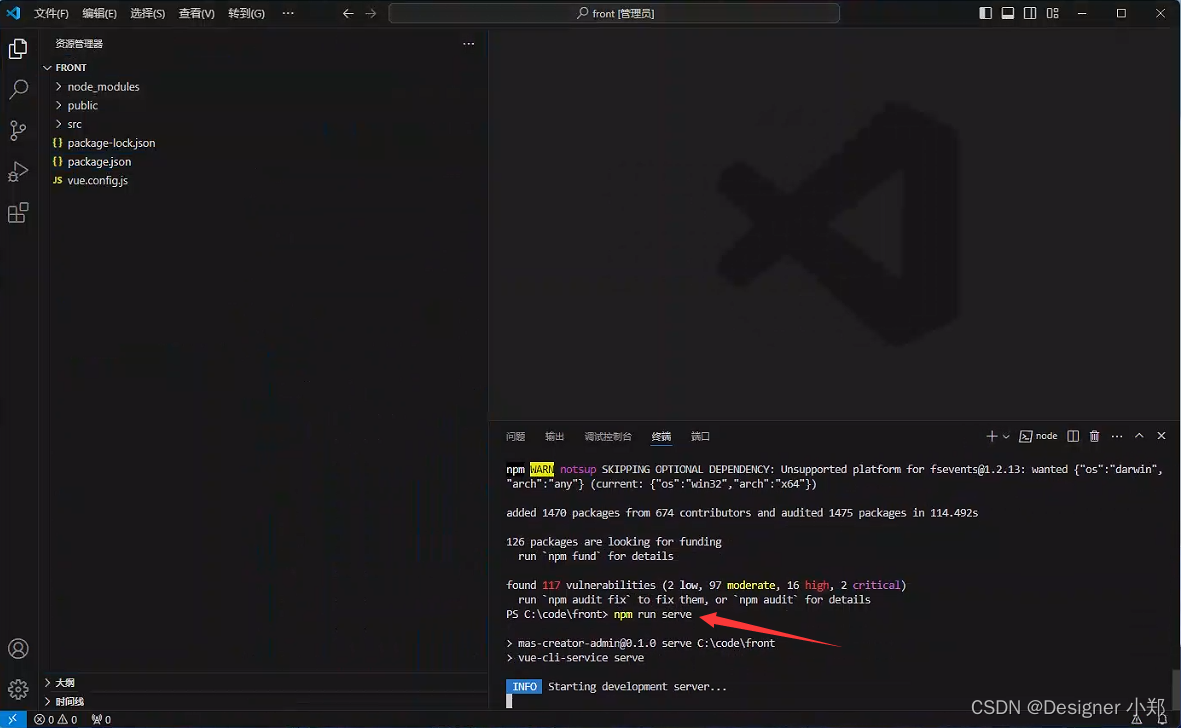Open the Explorer view in activity bar

(x=18, y=49)
